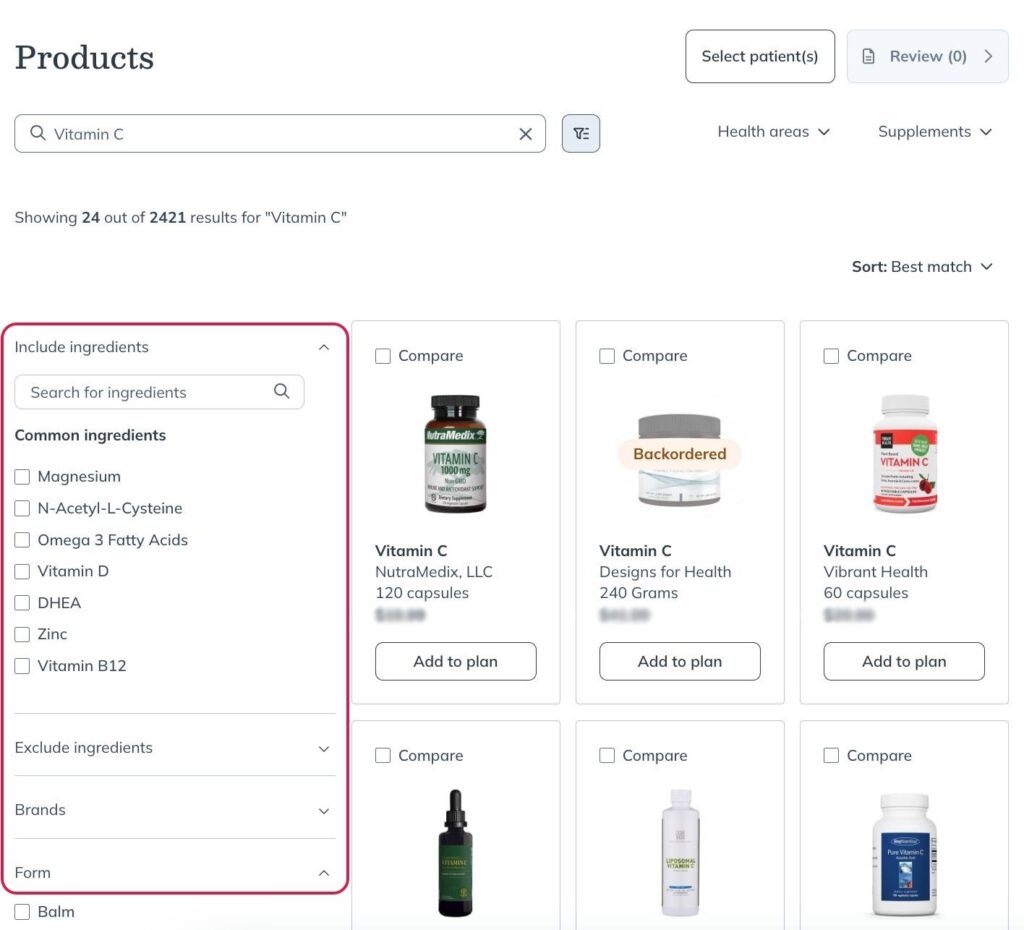
Task: Tick the Vitamin D ingredient checkbox
Action: click(x=22, y=571)
